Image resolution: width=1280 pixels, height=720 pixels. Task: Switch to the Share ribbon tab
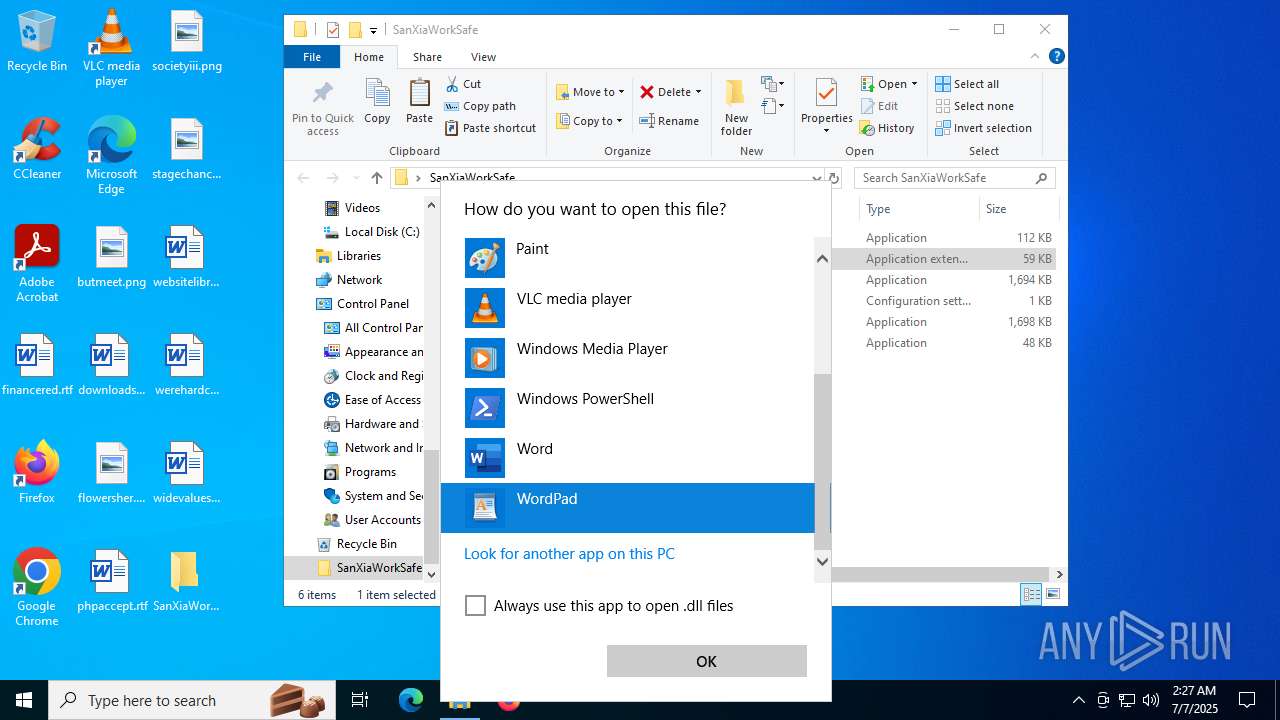click(427, 57)
